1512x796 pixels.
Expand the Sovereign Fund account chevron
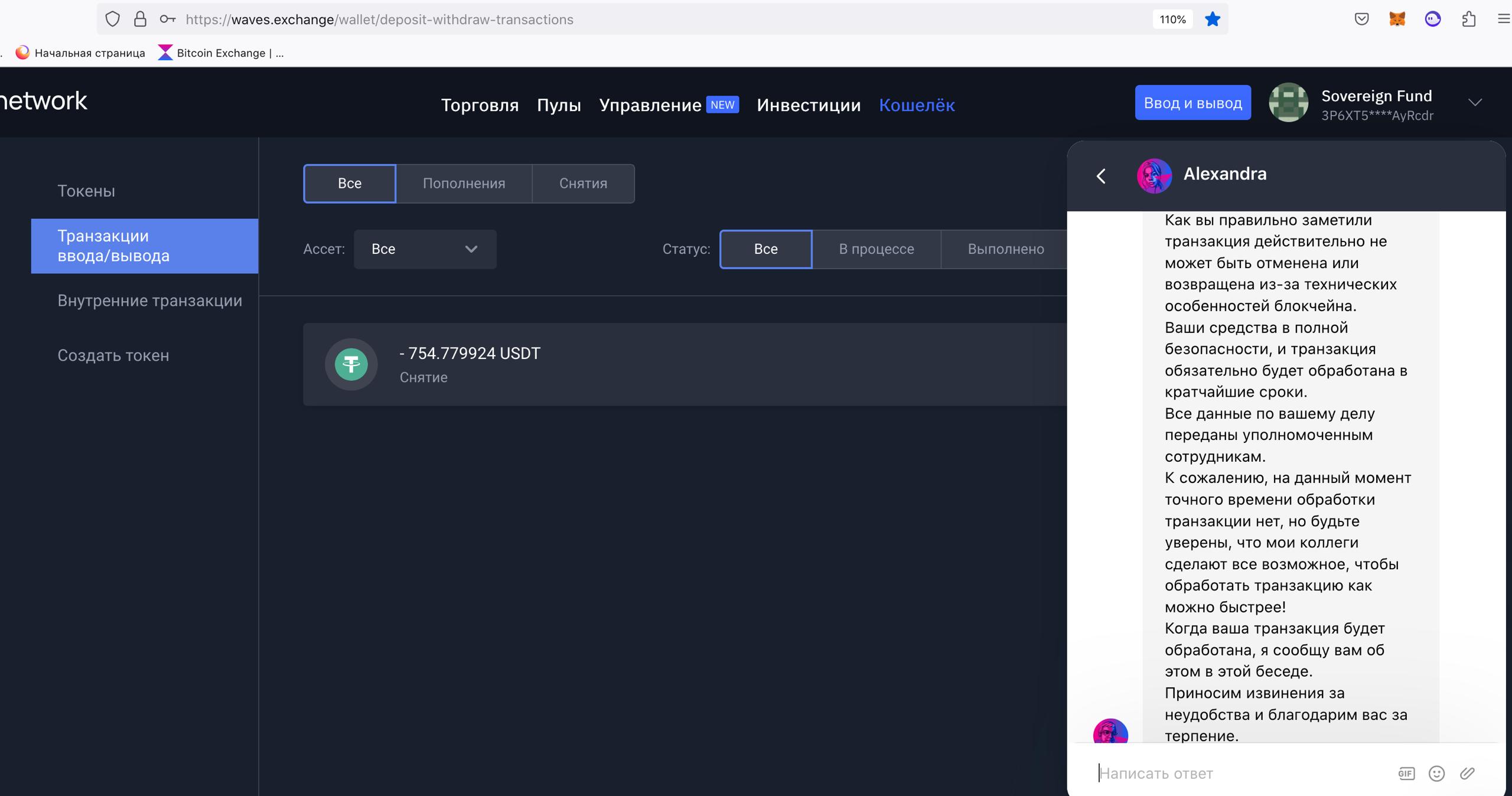[x=1475, y=103]
